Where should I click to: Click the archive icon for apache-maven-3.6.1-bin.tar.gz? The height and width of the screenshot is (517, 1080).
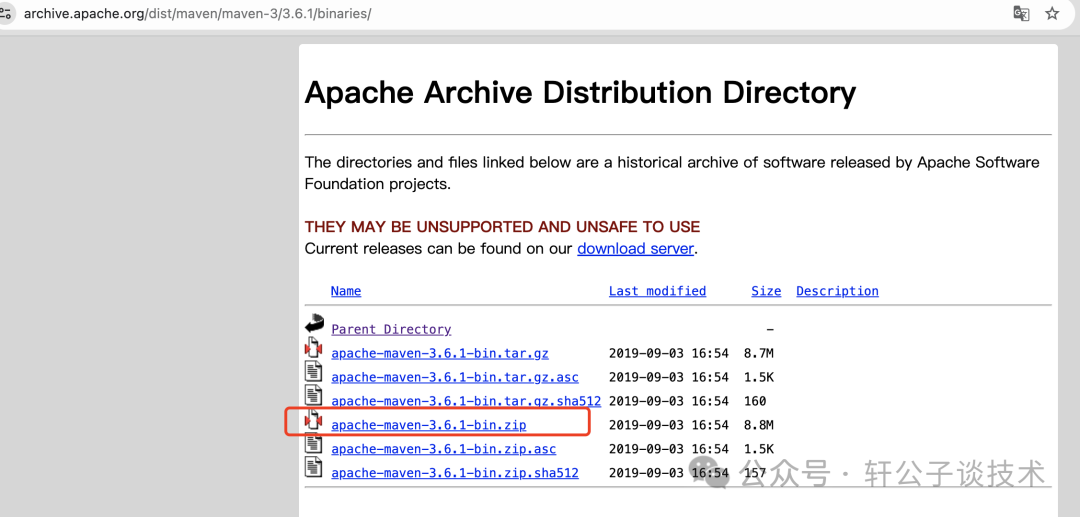314,346
